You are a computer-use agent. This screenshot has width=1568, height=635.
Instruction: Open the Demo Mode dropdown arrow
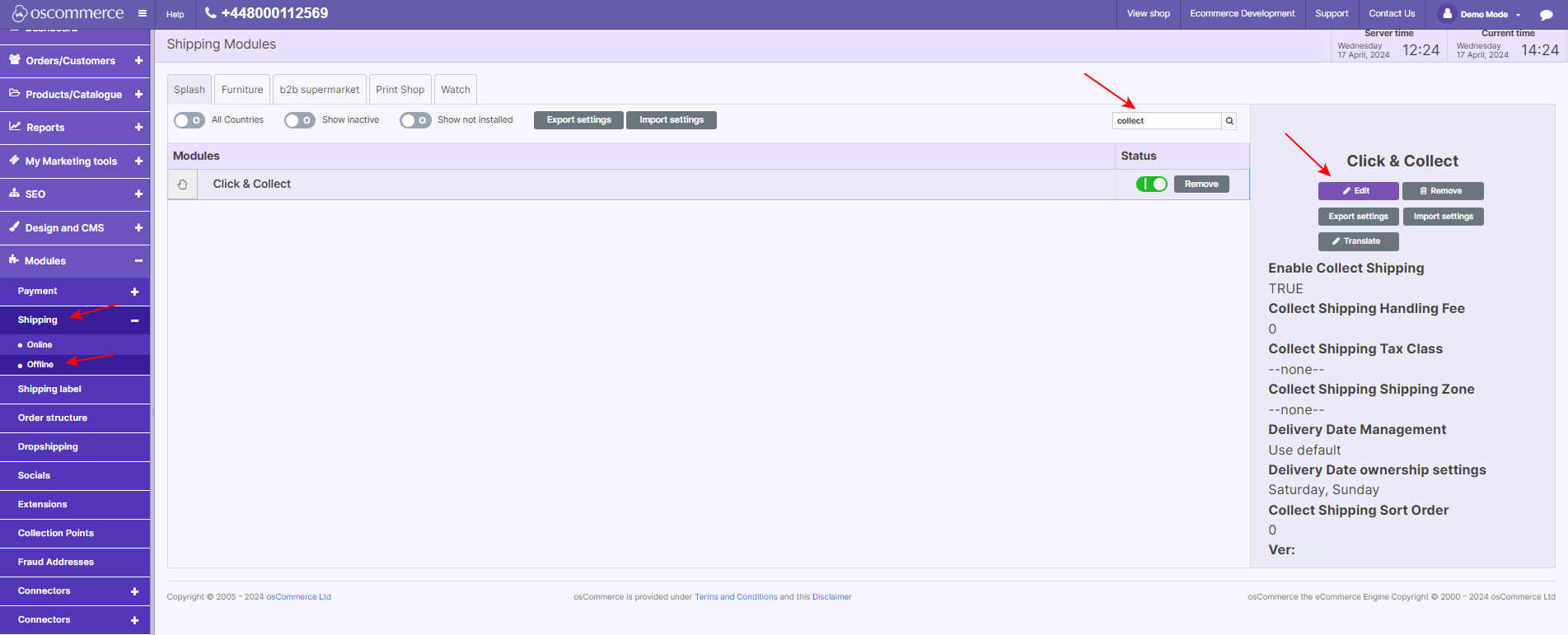click(1518, 15)
